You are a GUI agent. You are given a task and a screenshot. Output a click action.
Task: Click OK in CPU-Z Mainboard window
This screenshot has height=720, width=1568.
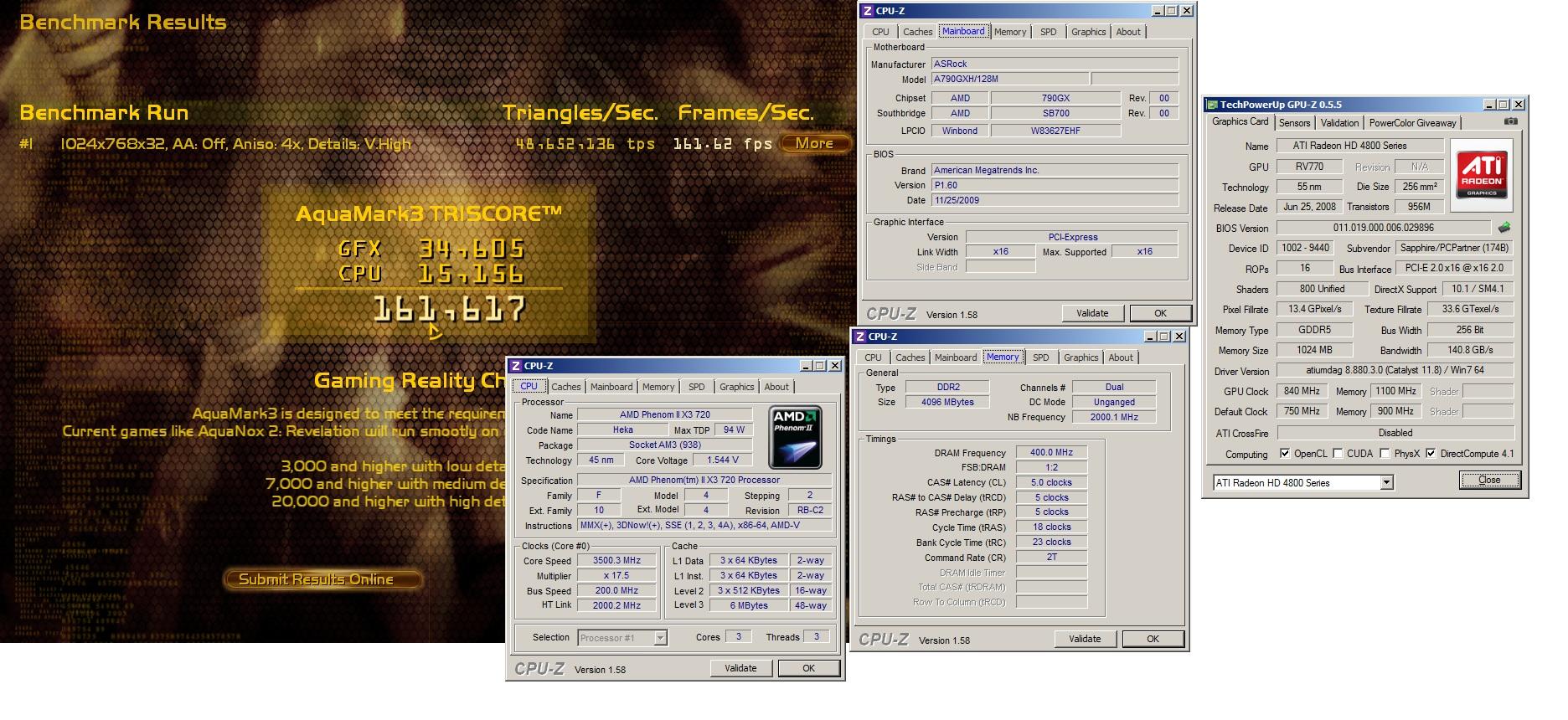click(1160, 313)
